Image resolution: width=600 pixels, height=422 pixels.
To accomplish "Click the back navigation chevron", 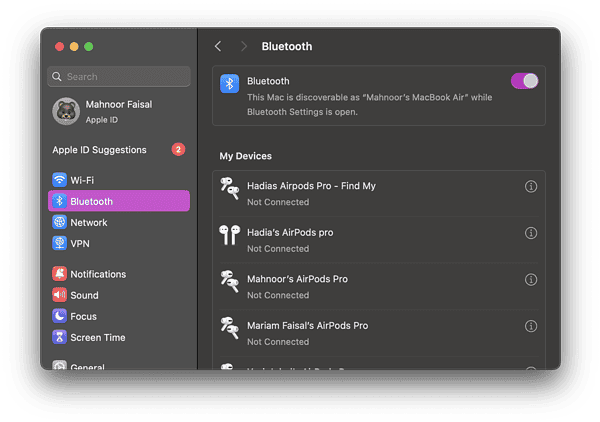I will point(218,46).
